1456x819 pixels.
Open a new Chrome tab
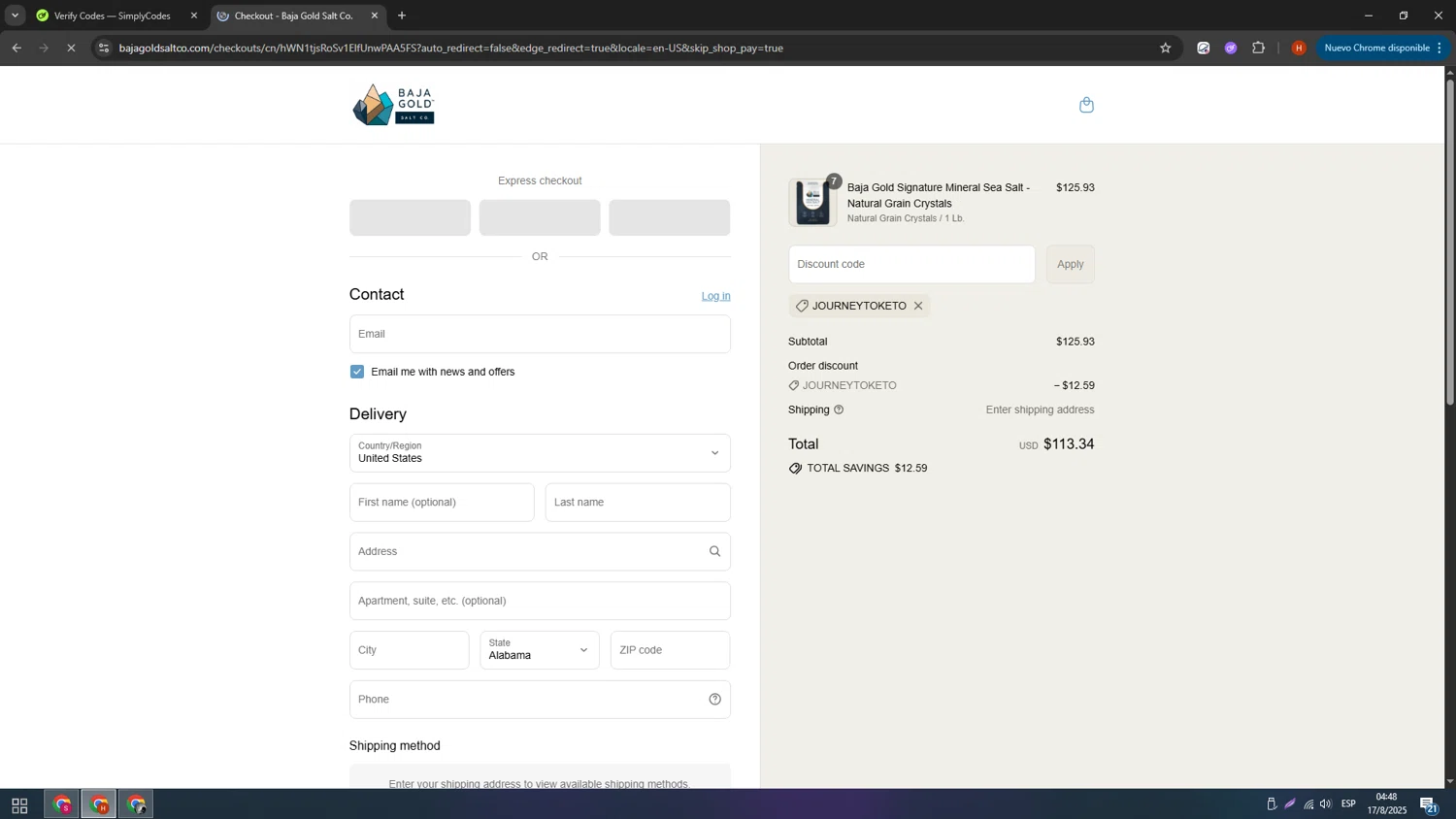click(x=402, y=16)
